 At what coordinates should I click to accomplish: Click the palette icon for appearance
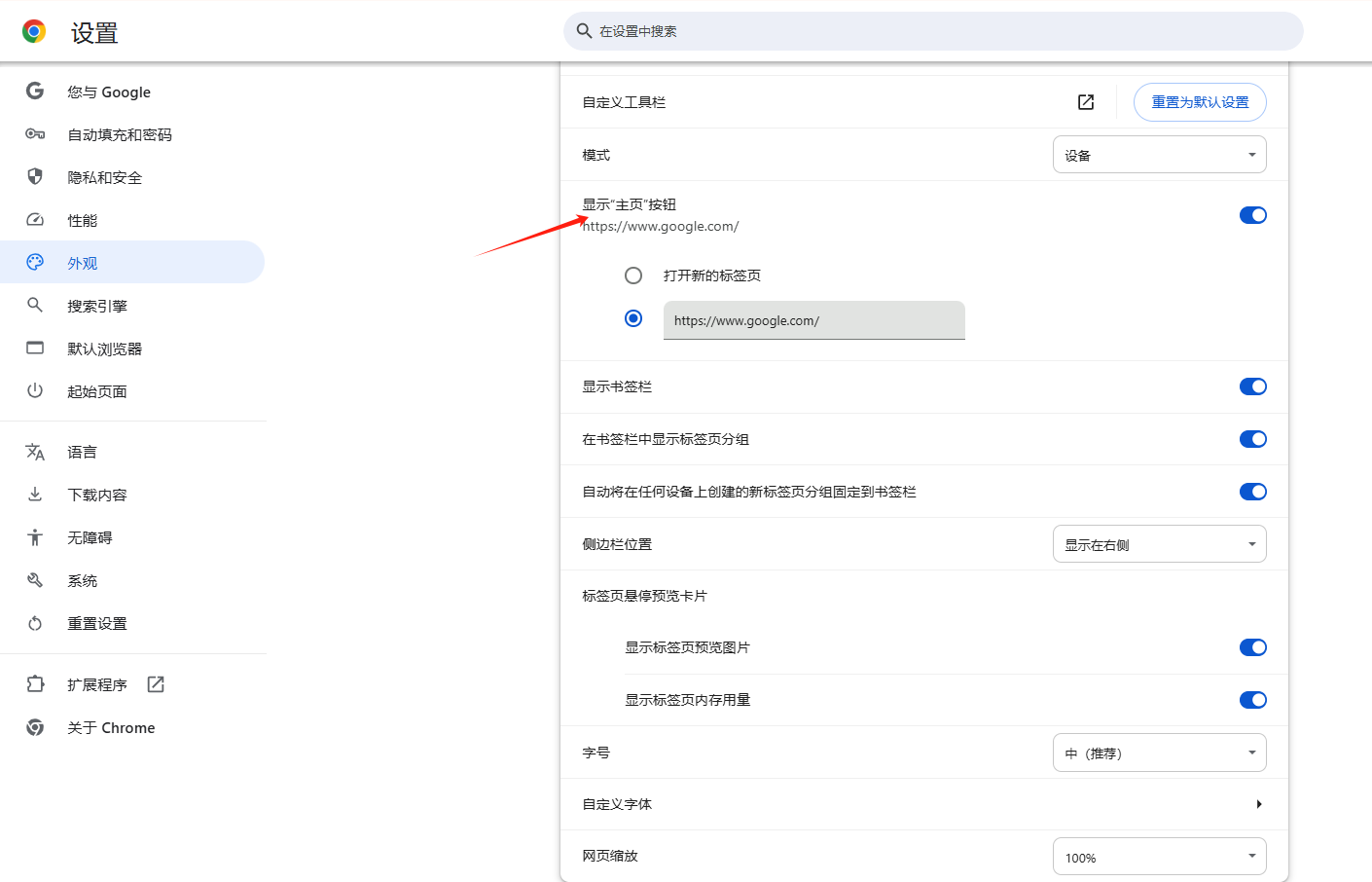35,263
